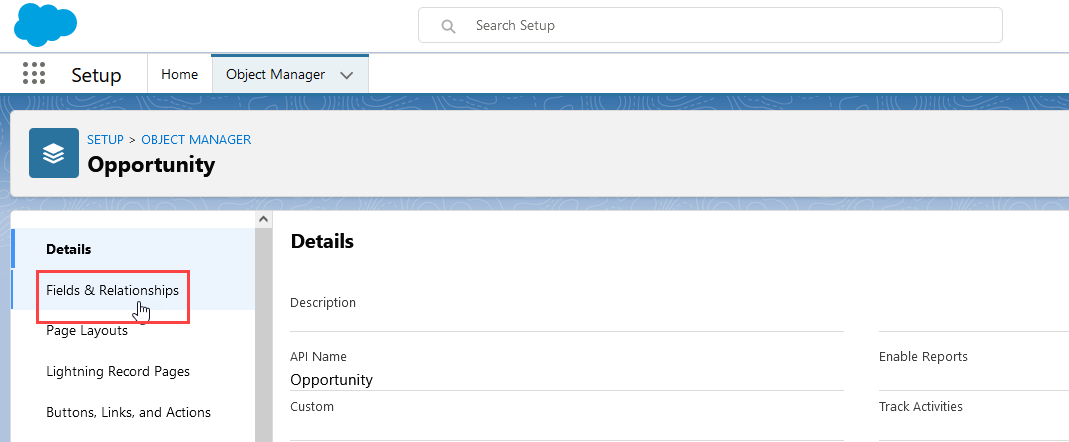Switch to the Home tab
The image size is (1069, 442).
tap(180, 74)
